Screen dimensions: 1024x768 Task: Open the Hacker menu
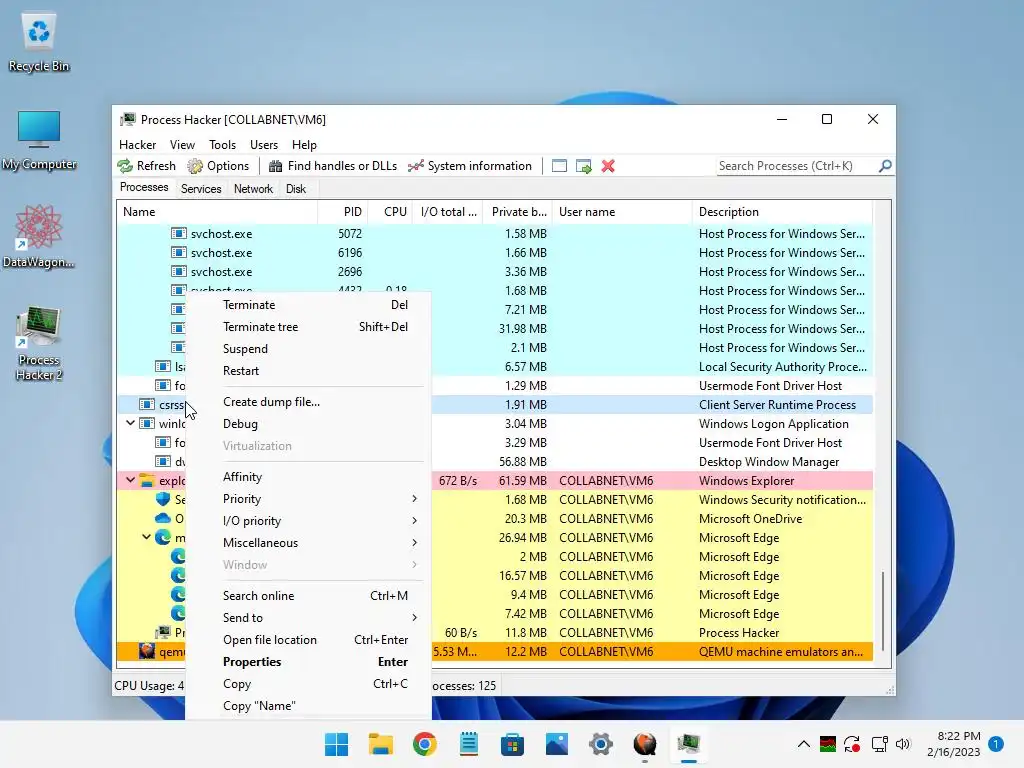point(137,144)
